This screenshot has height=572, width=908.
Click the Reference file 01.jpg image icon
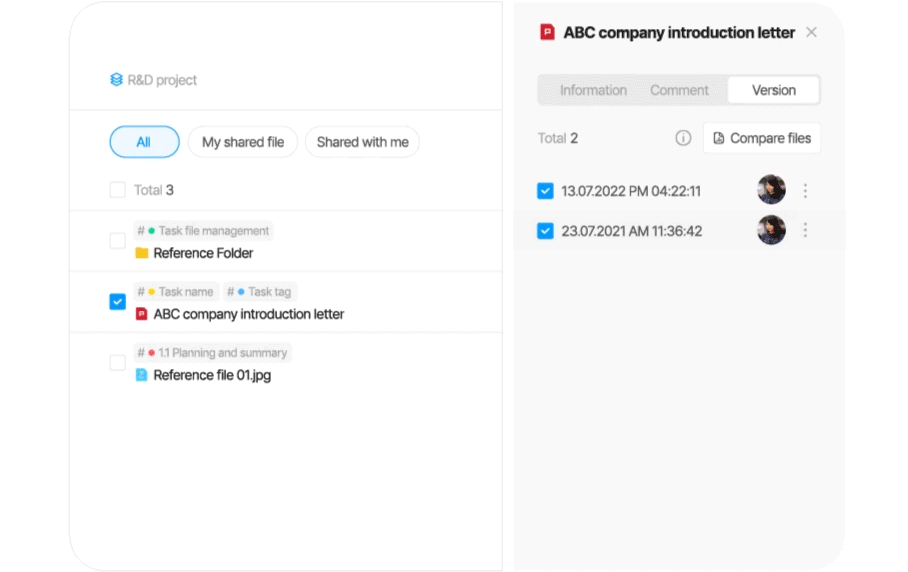click(x=141, y=375)
